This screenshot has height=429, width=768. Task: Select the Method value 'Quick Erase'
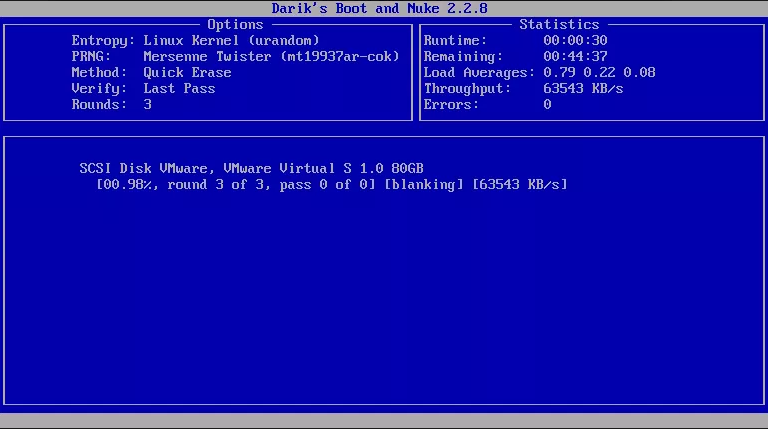pyautogui.click(x=187, y=72)
